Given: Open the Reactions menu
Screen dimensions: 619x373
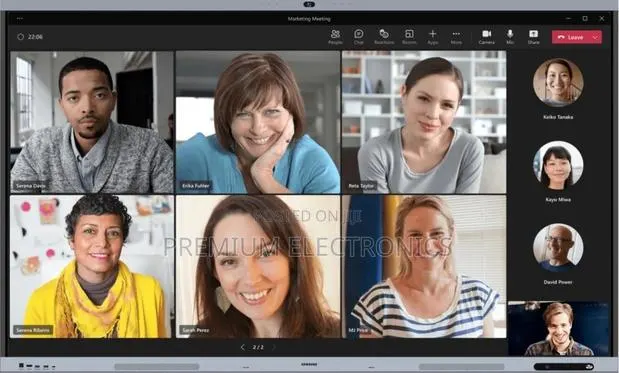Looking at the screenshot, I should pos(384,37).
